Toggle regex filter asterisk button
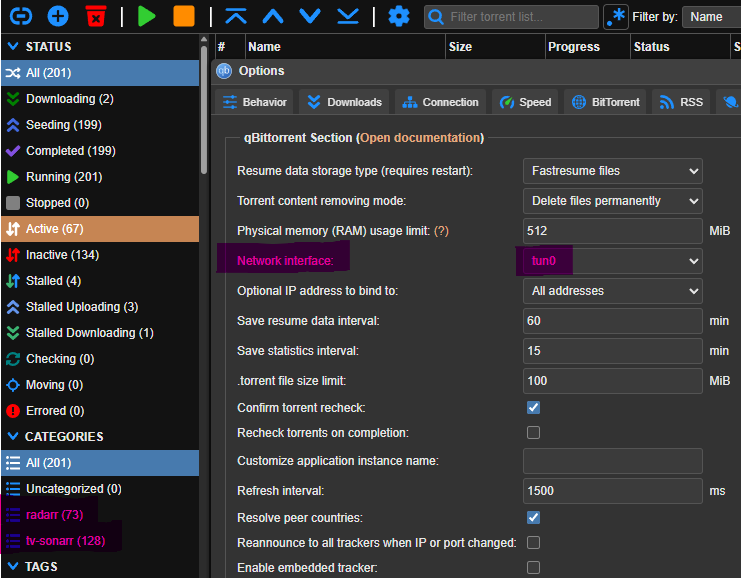This screenshot has width=741, height=578. pyautogui.click(x=616, y=17)
